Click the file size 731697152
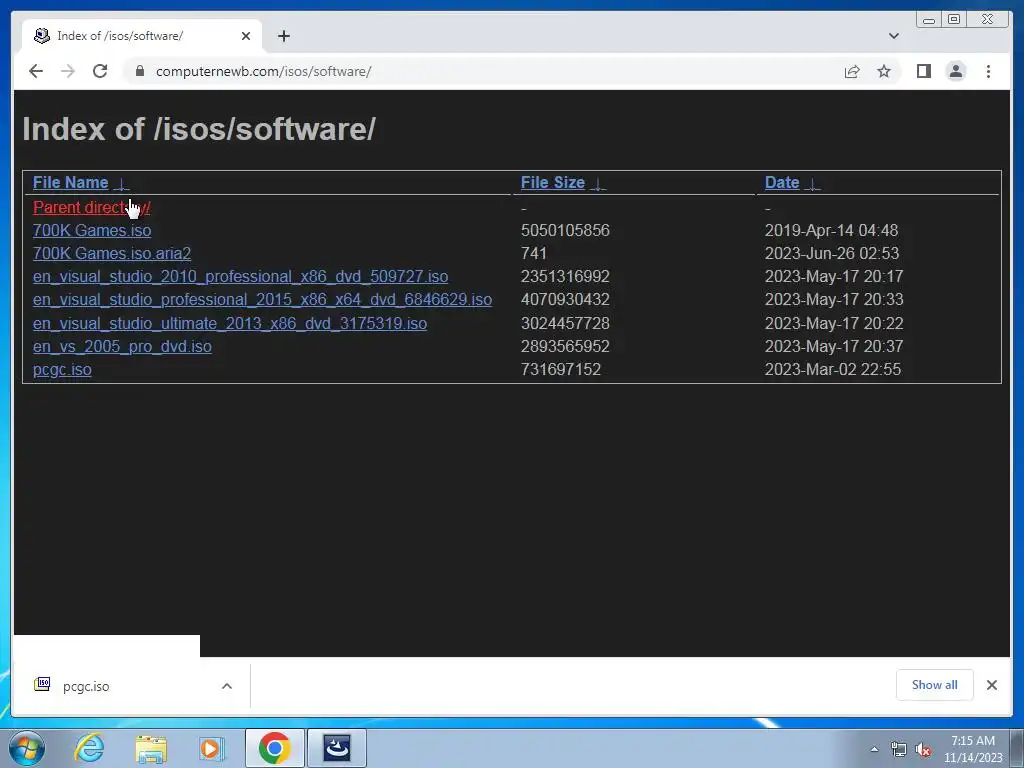Screen dimensions: 1024x768 click(560, 369)
